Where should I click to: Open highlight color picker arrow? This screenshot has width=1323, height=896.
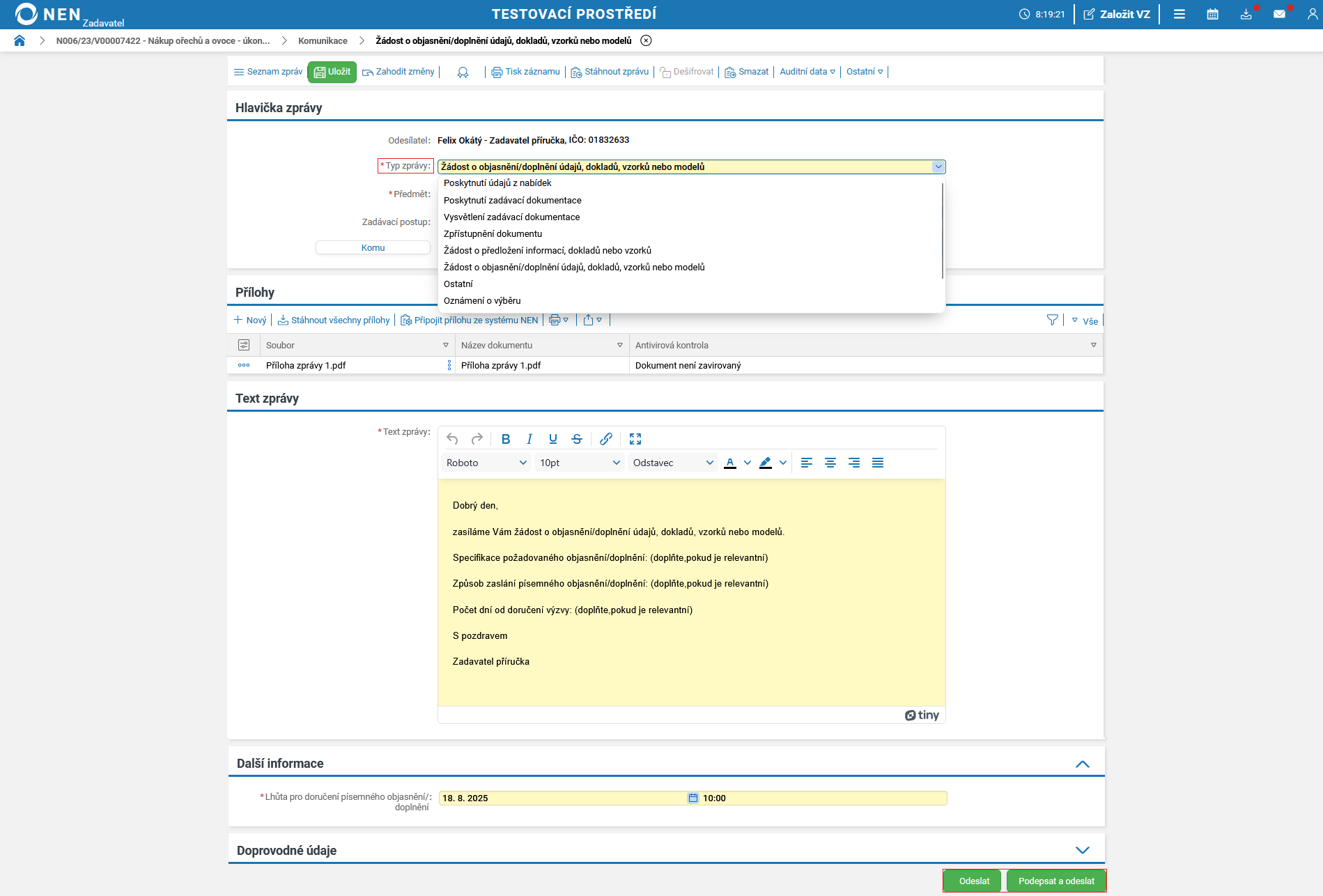pos(783,463)
